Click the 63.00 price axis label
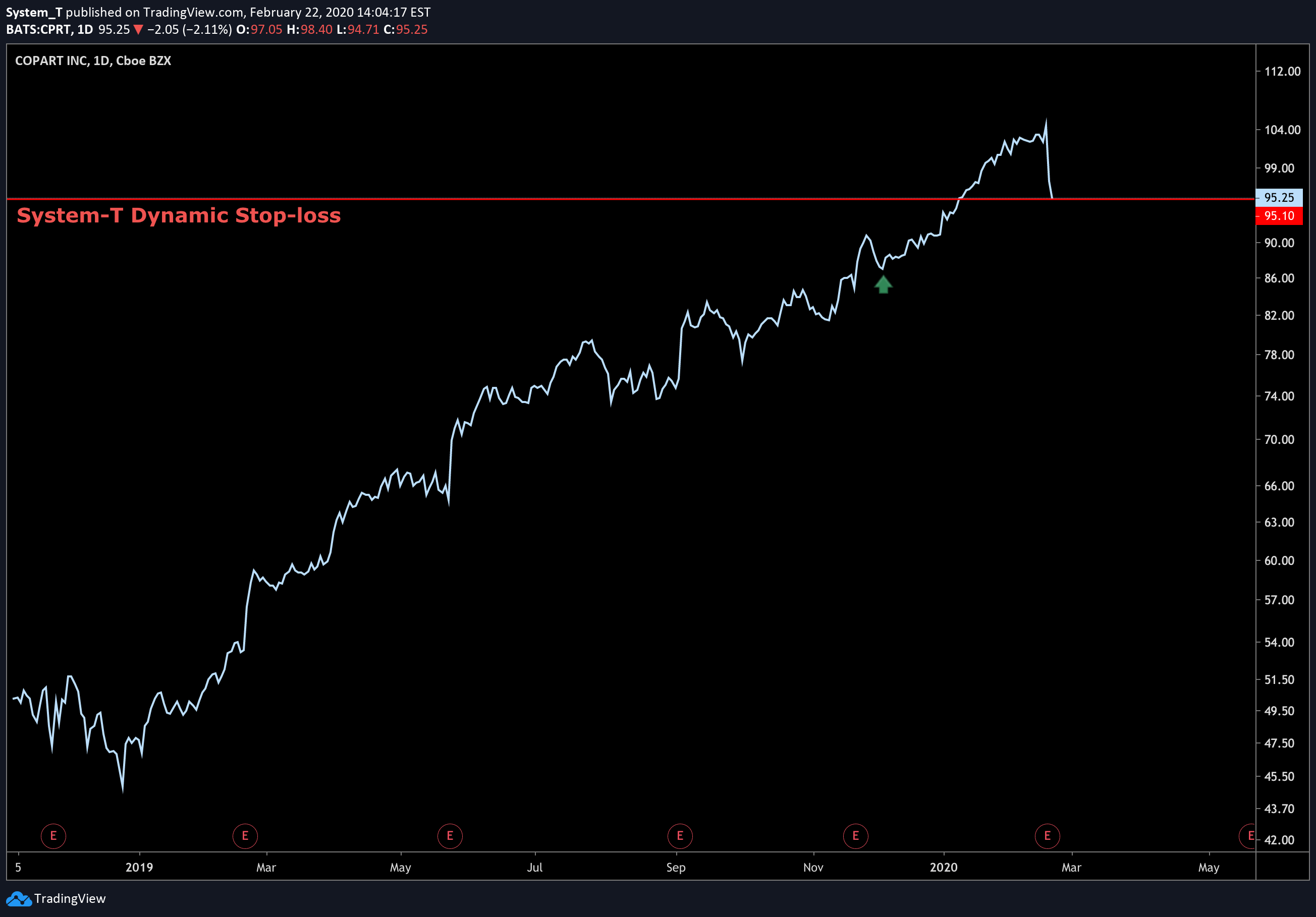1316x917 pixels. pos(1279,523)
